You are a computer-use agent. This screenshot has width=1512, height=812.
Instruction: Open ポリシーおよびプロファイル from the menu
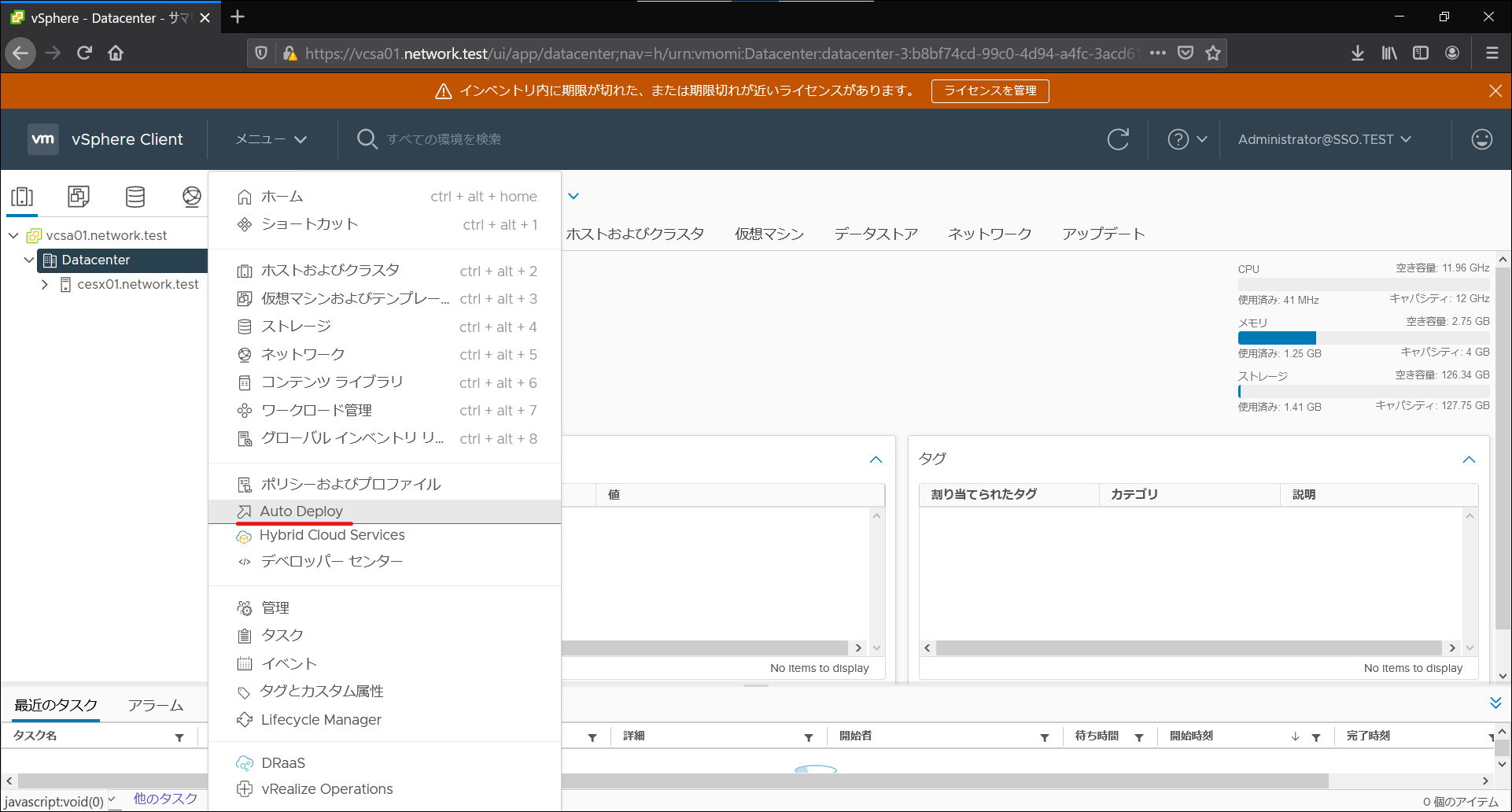pyautogui.click(x=385, y=484)
